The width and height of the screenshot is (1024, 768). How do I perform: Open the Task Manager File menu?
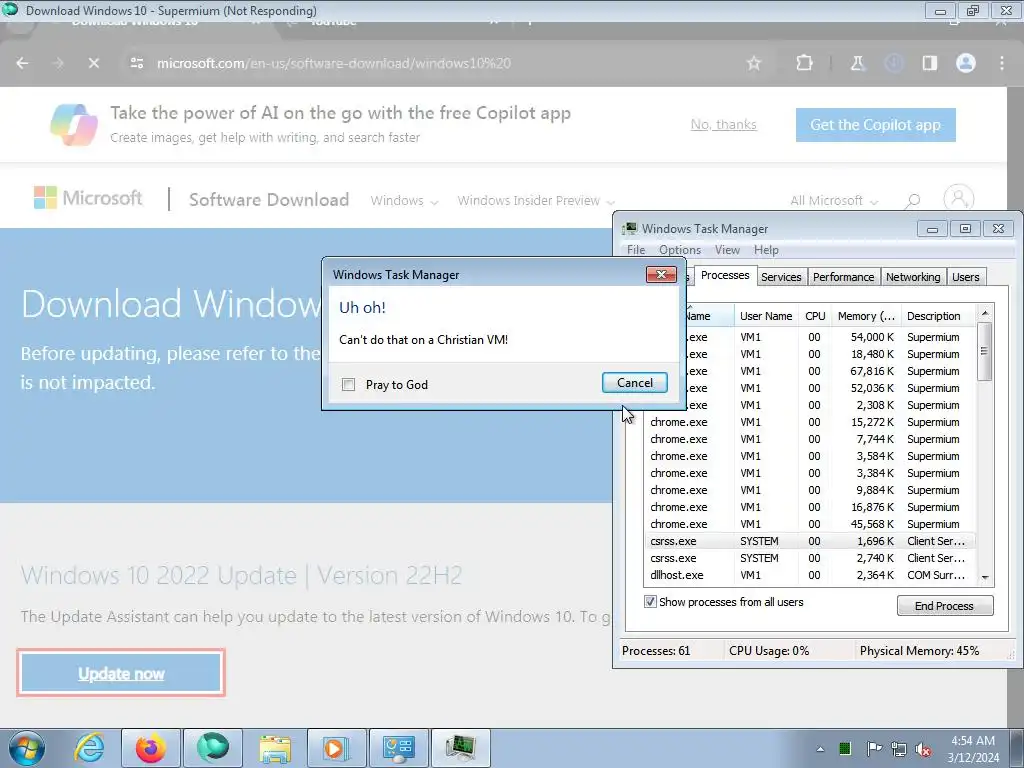coord(636,250)
